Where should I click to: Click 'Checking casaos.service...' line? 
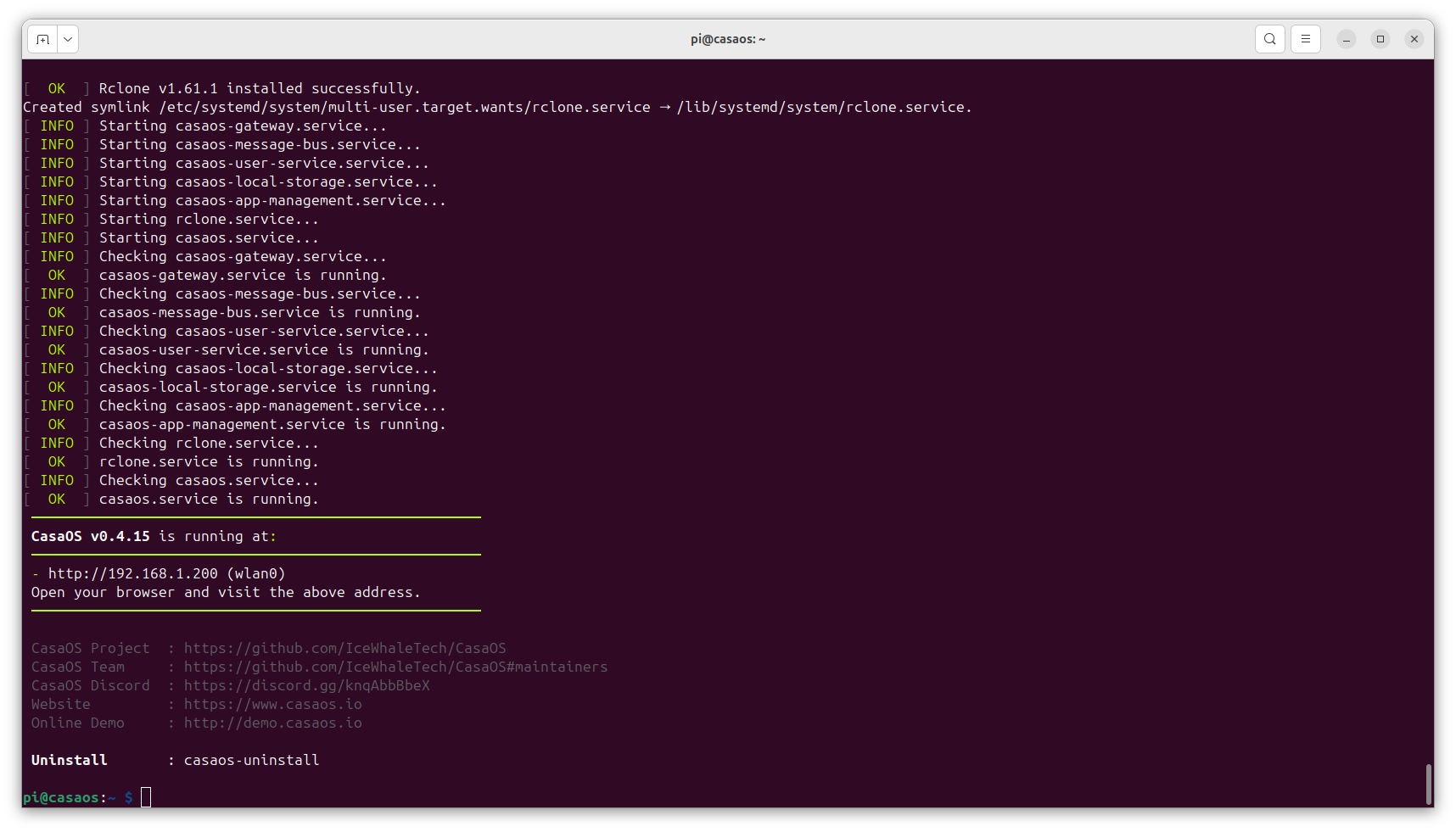209,481
